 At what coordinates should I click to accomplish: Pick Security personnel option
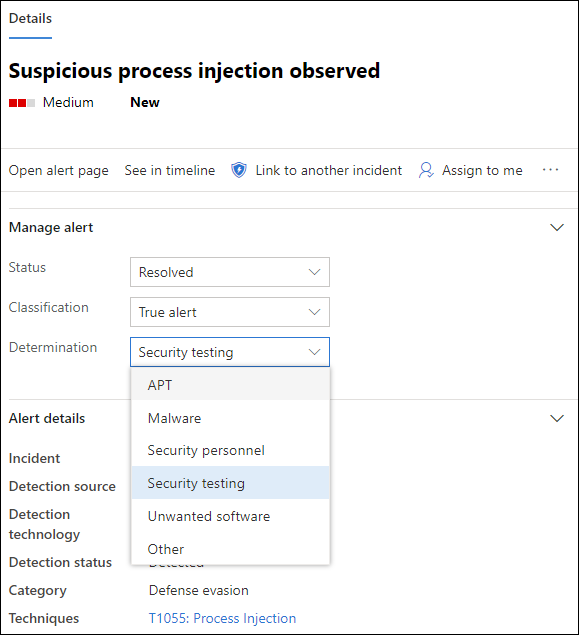(x=230, y=450)
